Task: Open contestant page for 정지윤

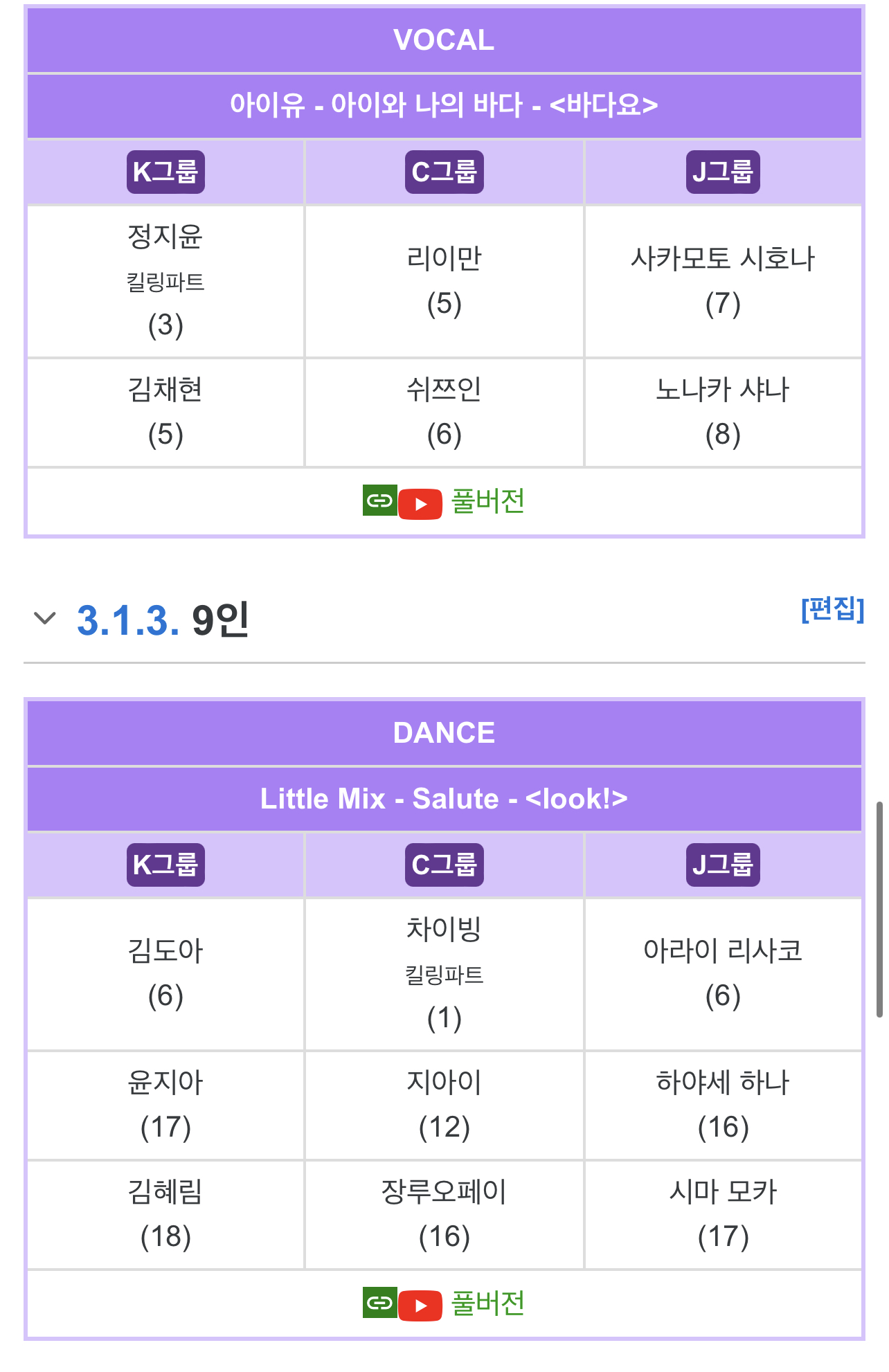Action: [x=165, y=235]
